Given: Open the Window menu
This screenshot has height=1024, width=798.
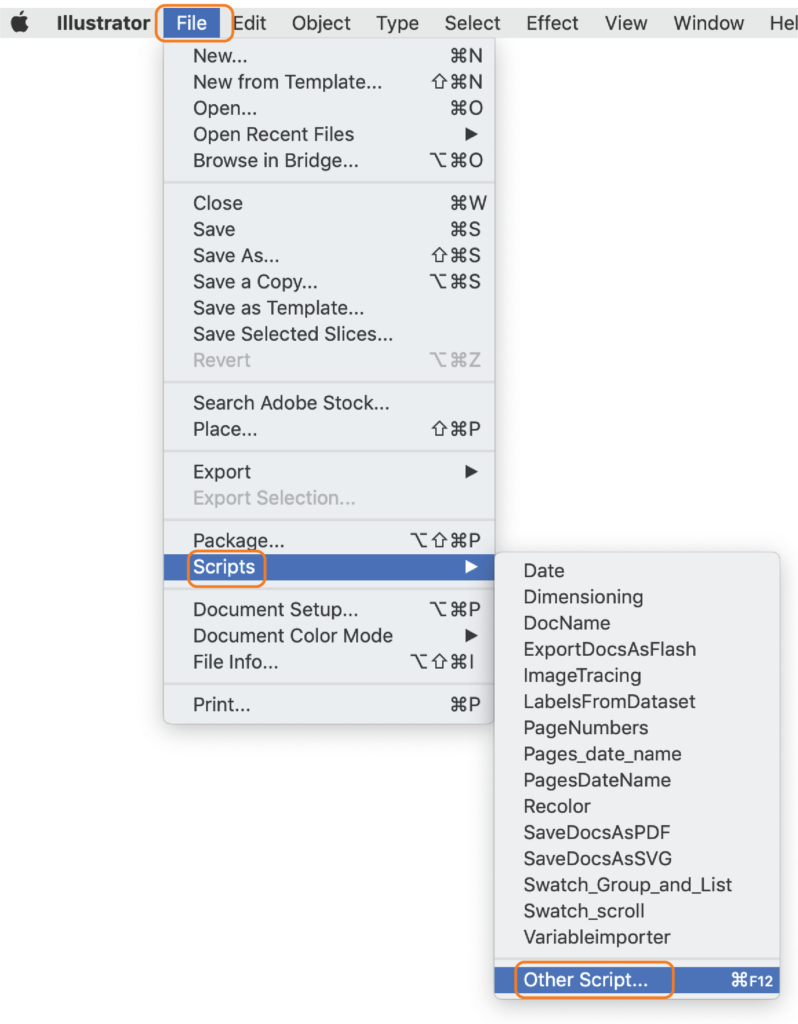Looking at the screenshot, I should [709, 22].
